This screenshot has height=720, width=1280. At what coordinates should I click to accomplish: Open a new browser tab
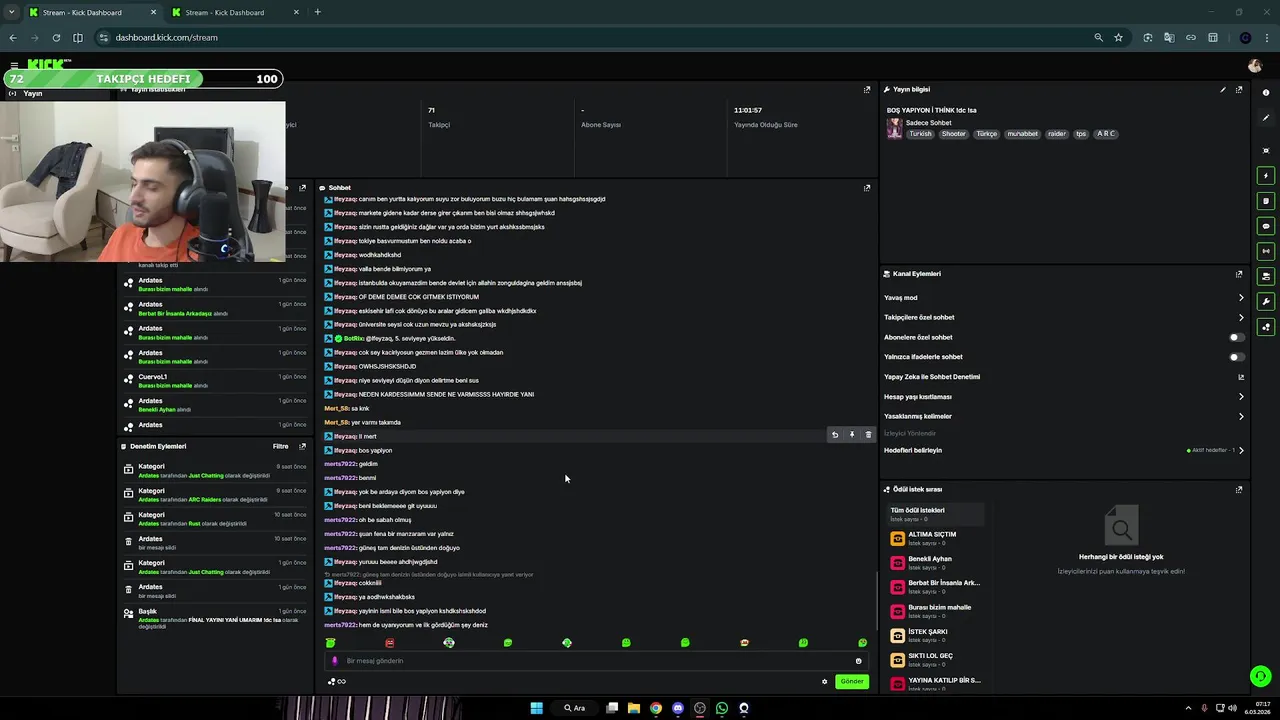click(317, 12)
